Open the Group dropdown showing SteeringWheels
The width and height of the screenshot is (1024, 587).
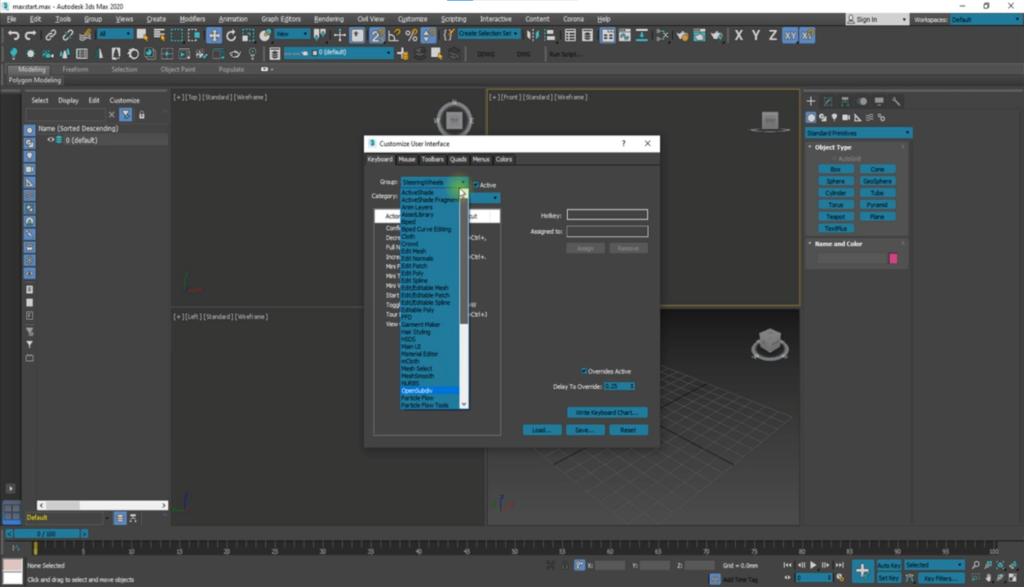click(434, 182)
